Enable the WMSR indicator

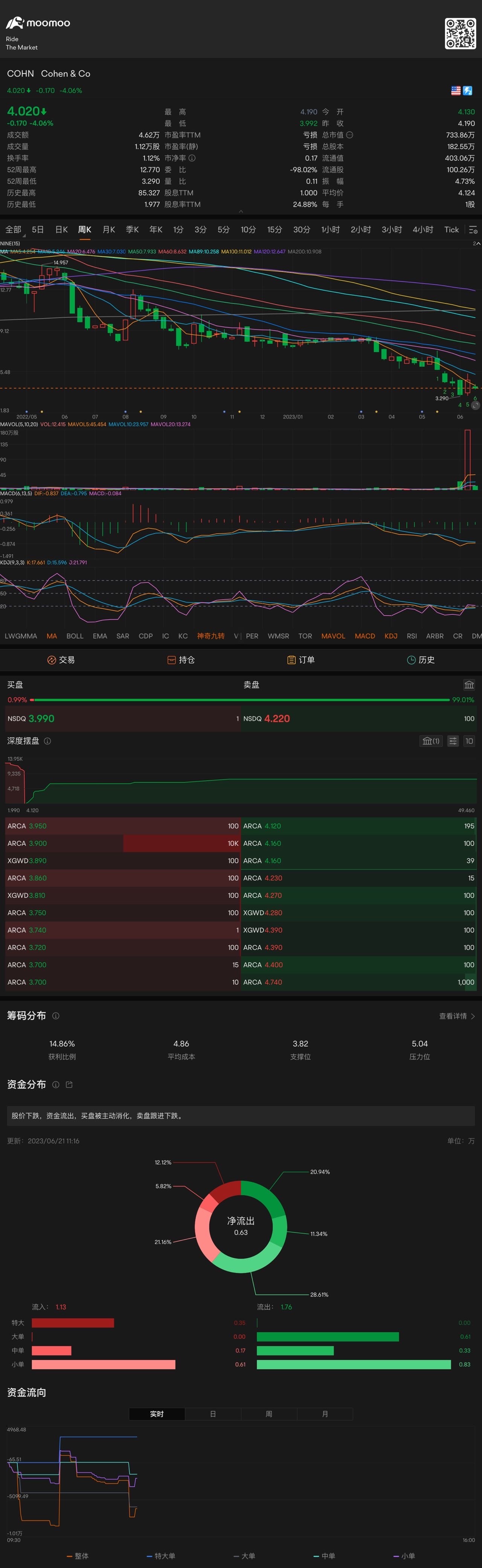(x=278, y=635)
